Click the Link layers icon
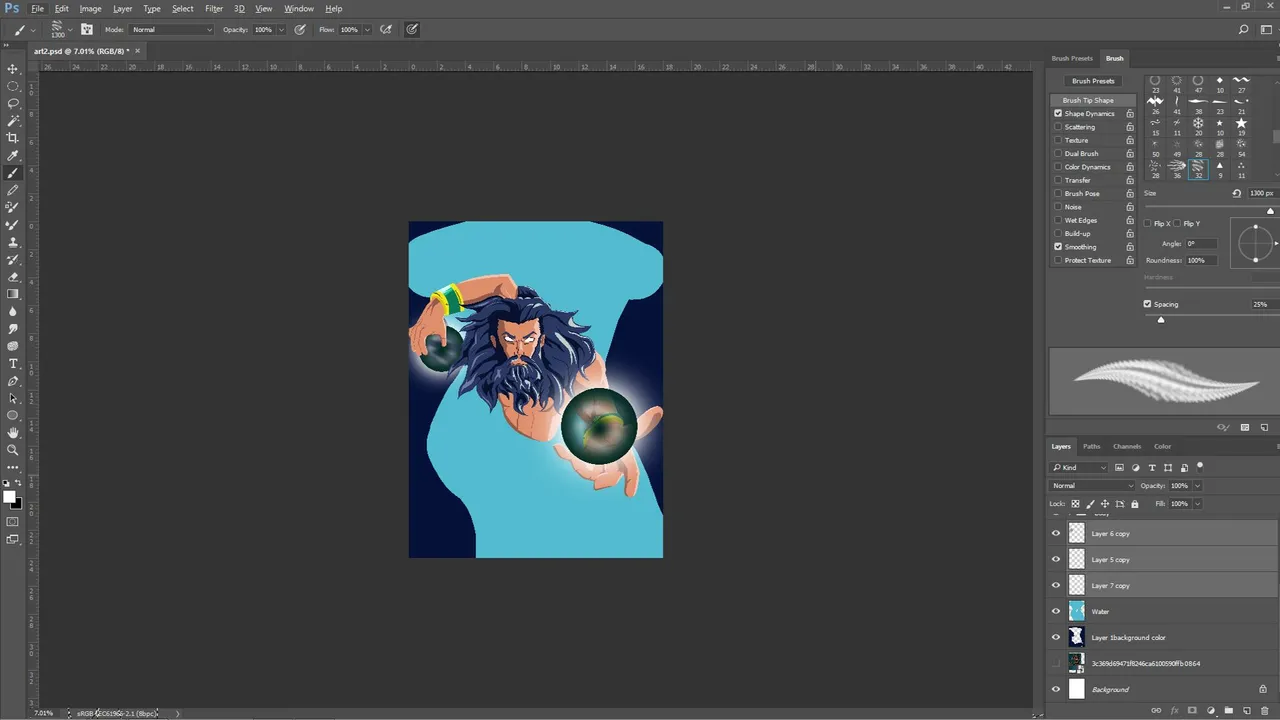 coord(1157,710)
